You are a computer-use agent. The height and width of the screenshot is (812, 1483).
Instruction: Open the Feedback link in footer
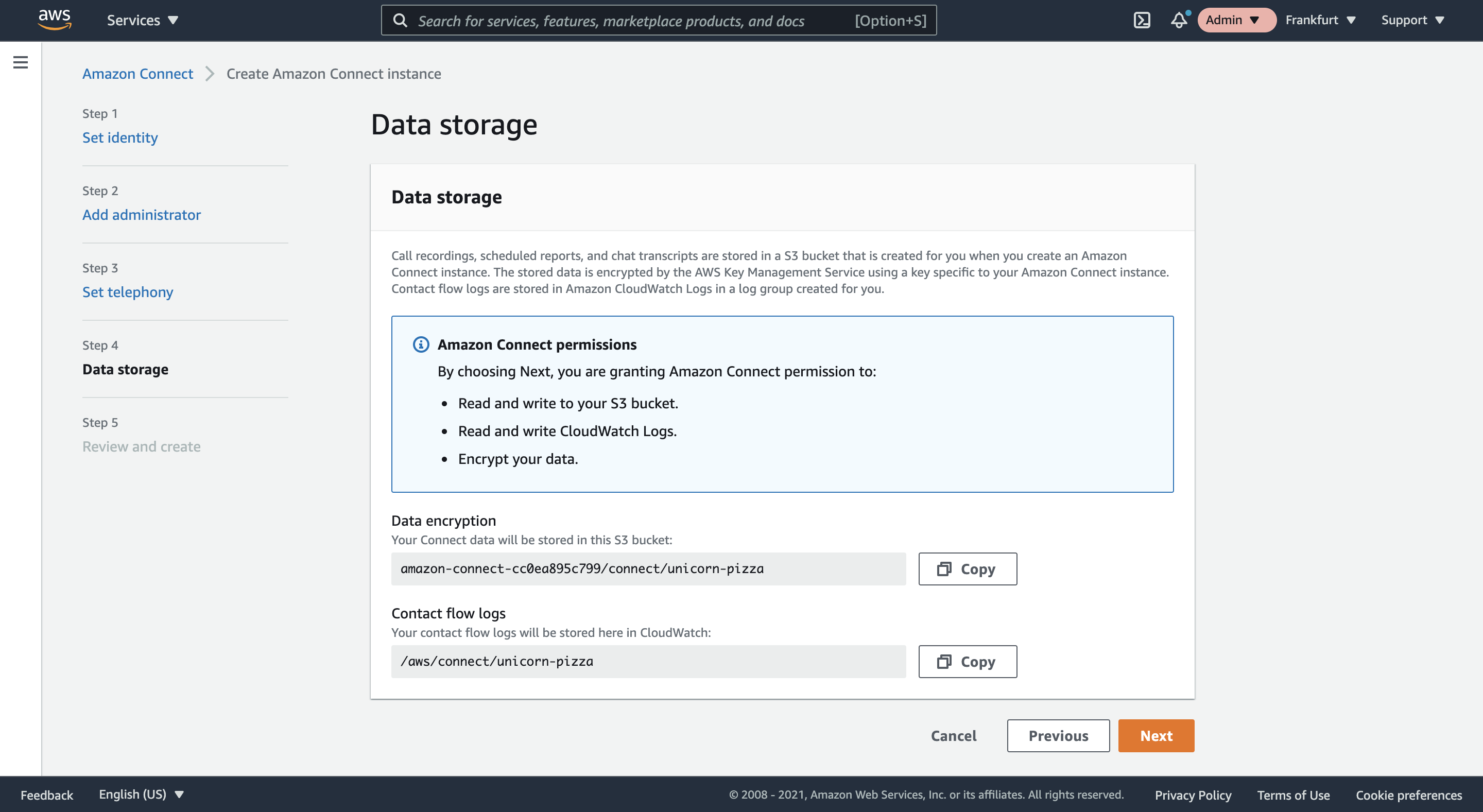click(x=47, y=794)
